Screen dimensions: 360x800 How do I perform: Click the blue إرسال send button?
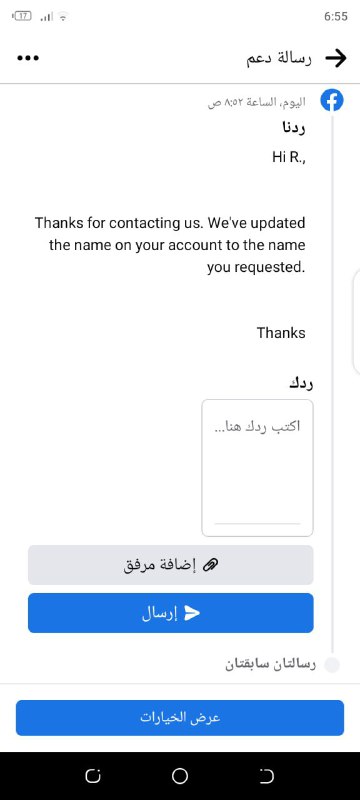pyautogui.click(x=171, y=613)
